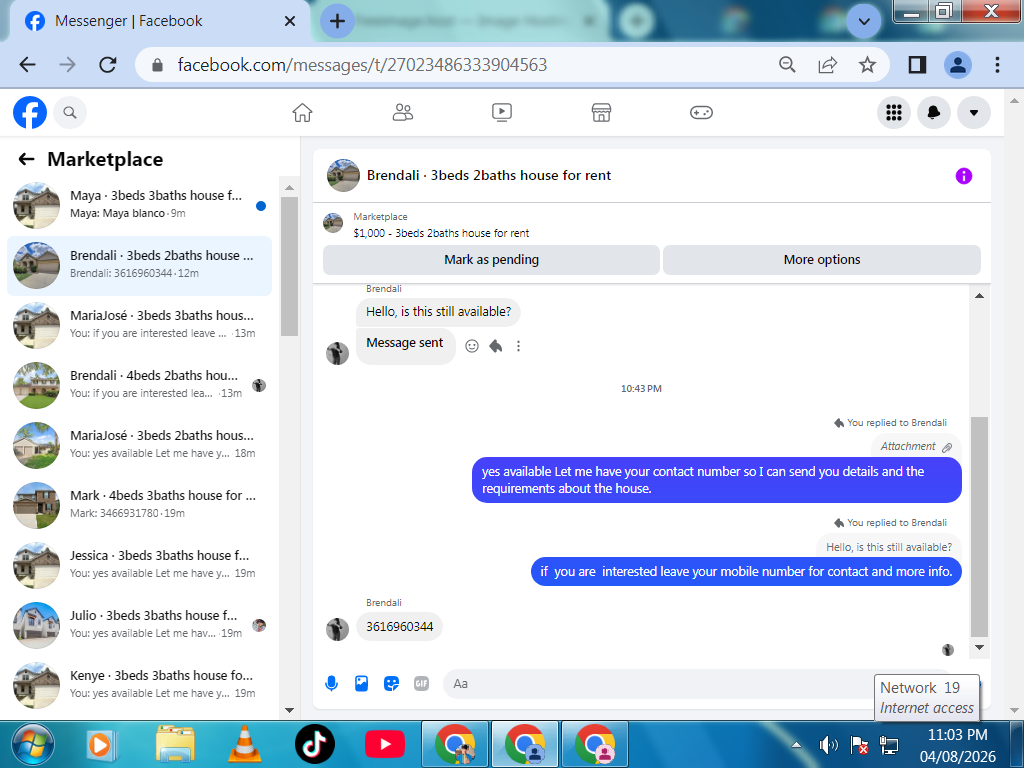Open the $1,000 3beds 2baths listing link
The image size is (1024, 768).
441,233
